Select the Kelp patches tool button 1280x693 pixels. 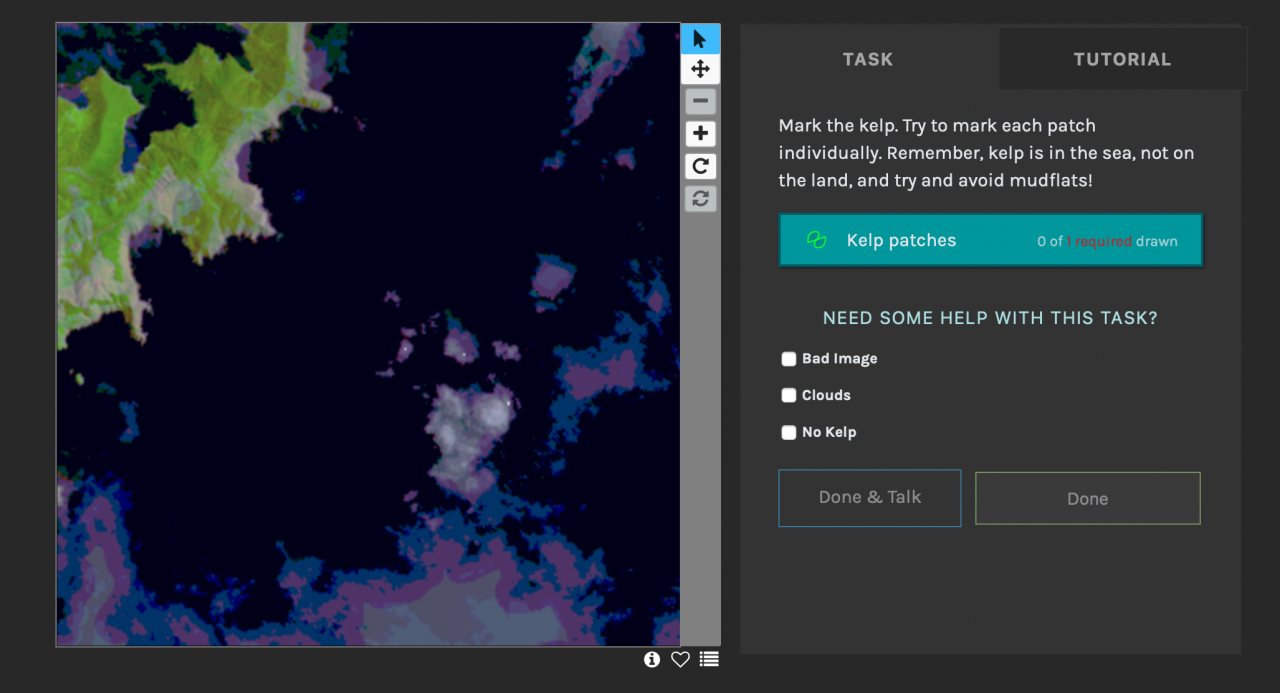(x=991, y=240)
